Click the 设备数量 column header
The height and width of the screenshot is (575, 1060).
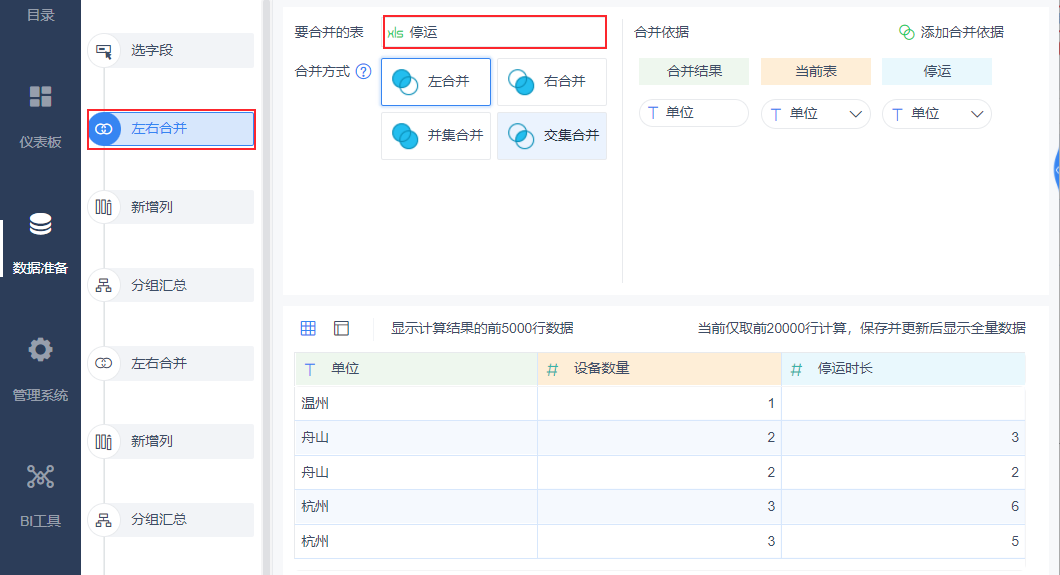pos(659,368)
